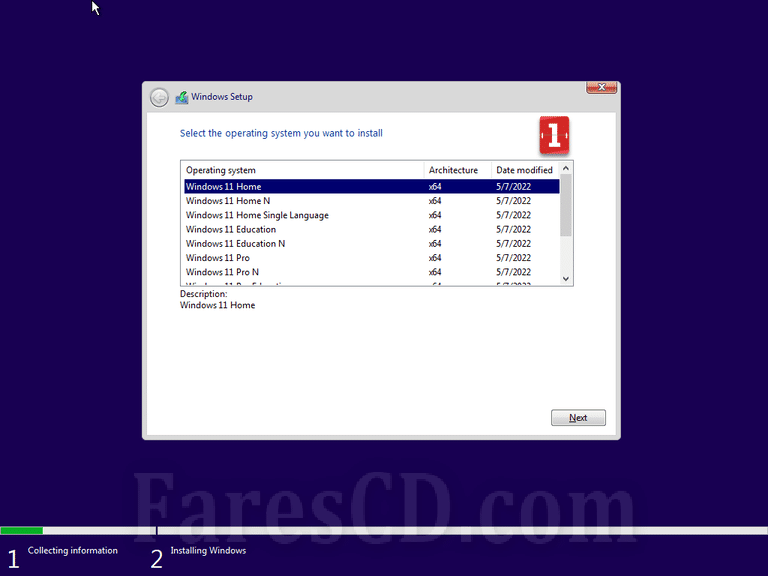
Task: Click 5/7/2022 date in Education N row
Action: [x=513, y=243]
